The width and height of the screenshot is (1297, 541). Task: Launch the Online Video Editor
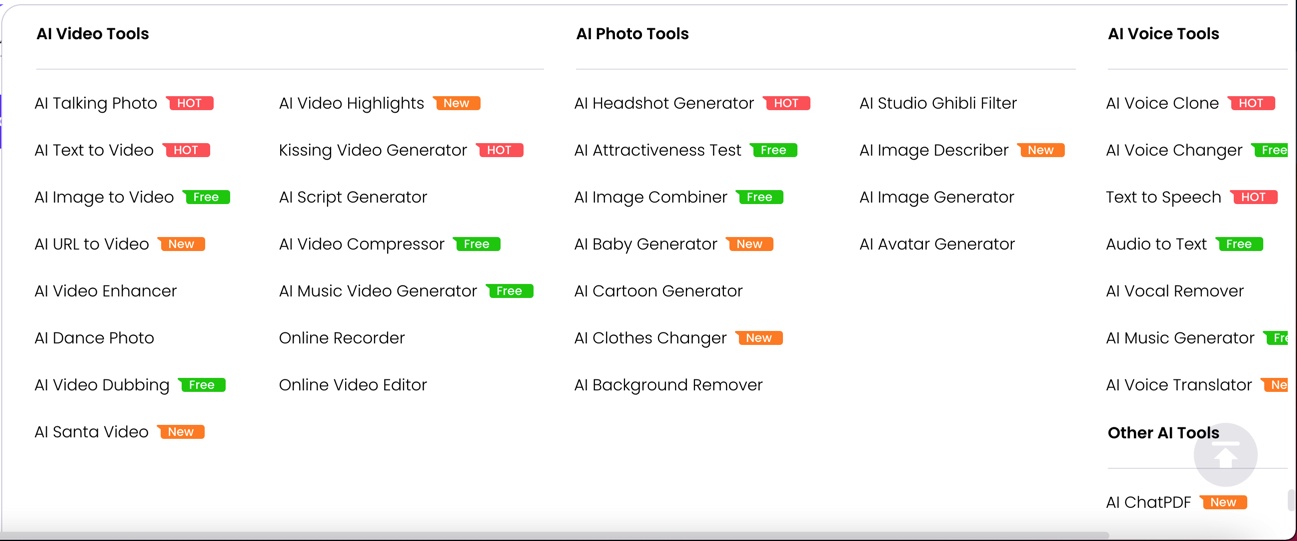click(353, 385)
